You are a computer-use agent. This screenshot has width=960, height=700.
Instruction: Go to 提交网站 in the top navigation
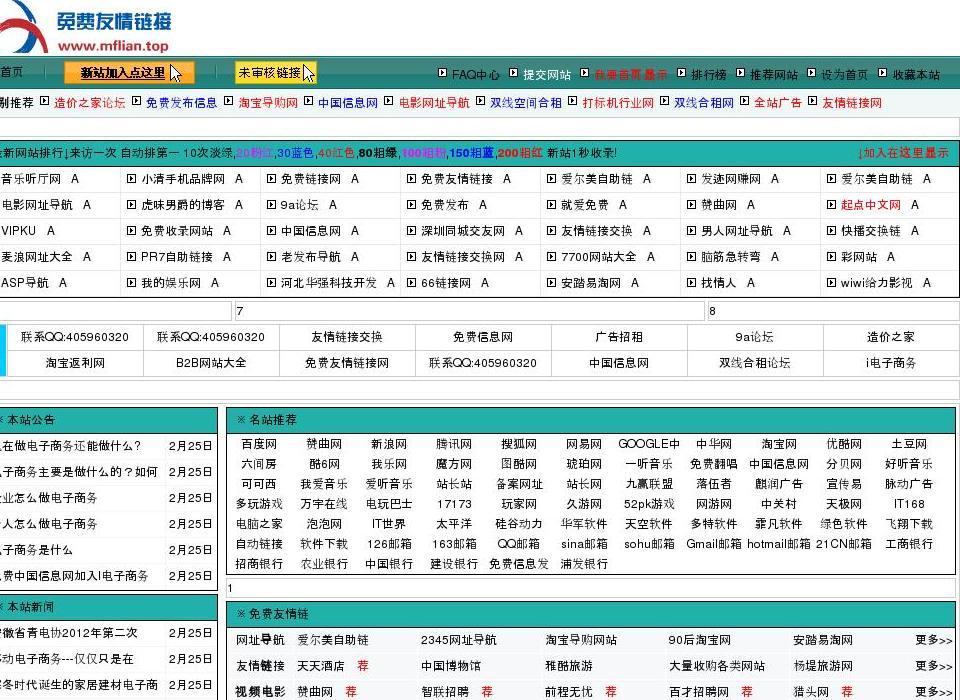pos(547,75)
